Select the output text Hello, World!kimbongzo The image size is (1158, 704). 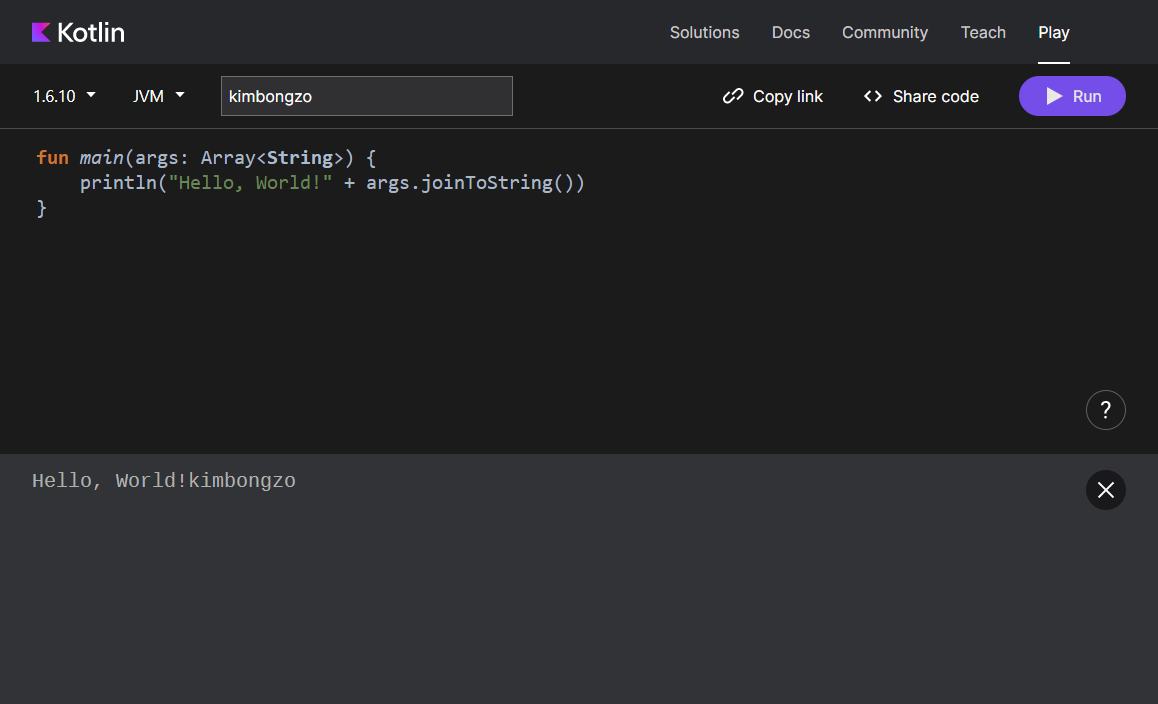[164, 480]
